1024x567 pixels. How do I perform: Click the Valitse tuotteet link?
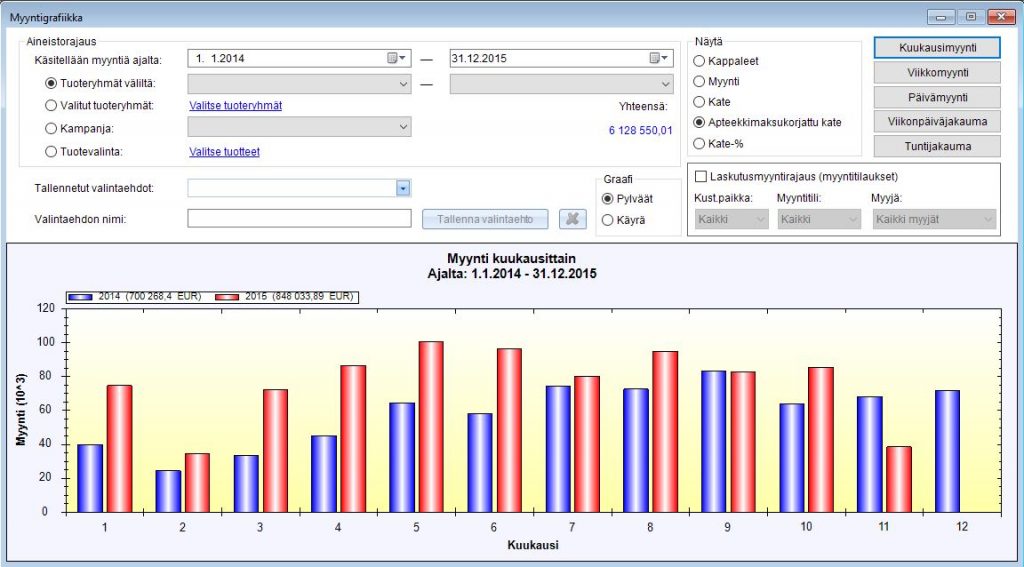(x=224, y=152)
